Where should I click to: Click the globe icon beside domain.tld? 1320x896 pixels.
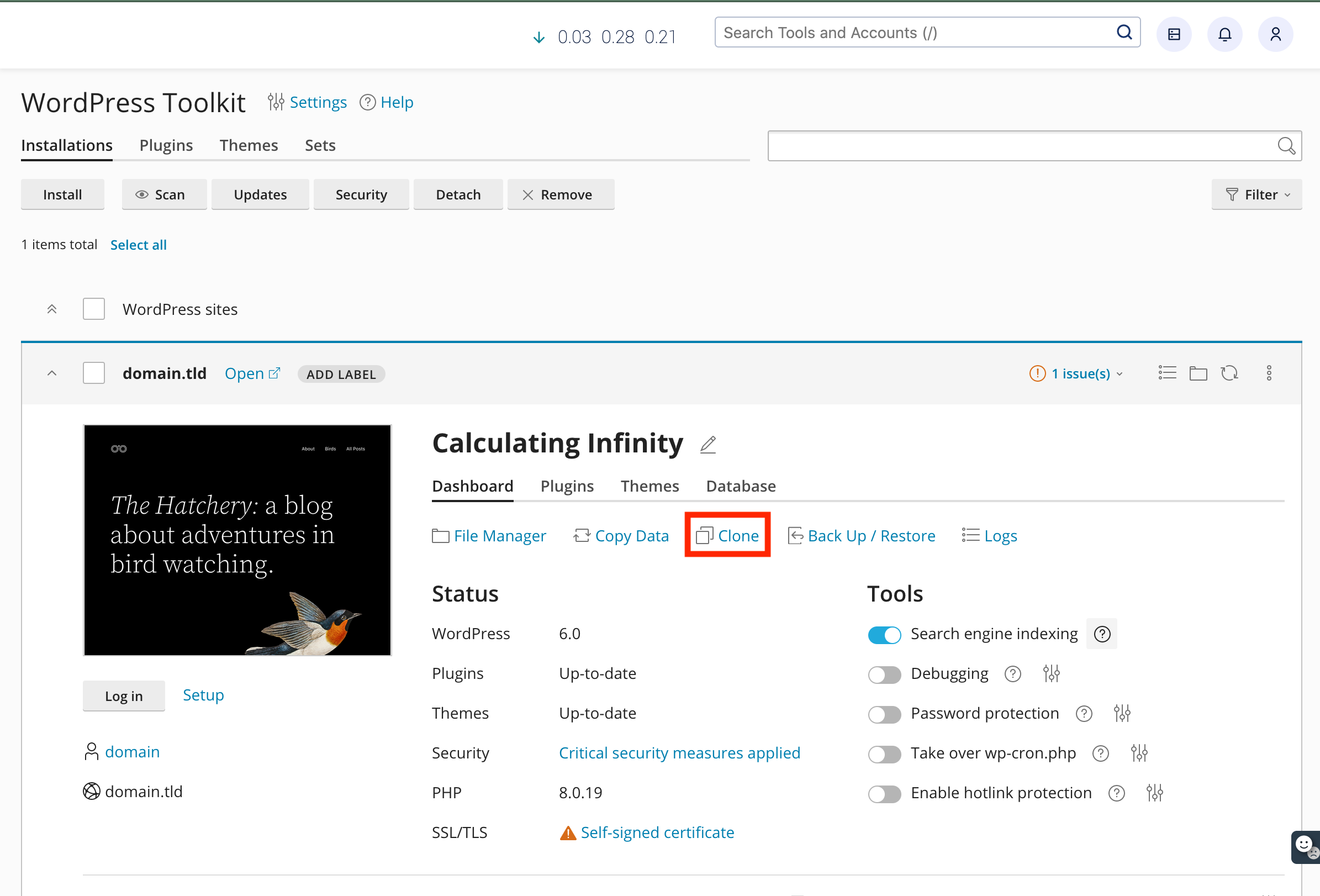(92, 792)
